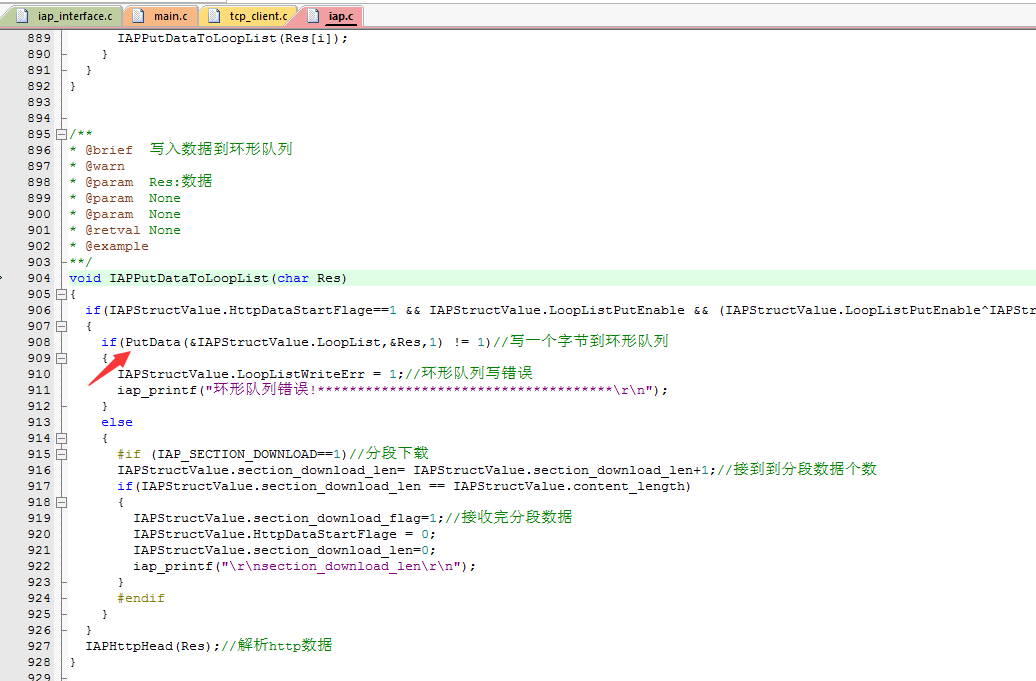Click the '@example' tag on line 902

tap(117, 246)
